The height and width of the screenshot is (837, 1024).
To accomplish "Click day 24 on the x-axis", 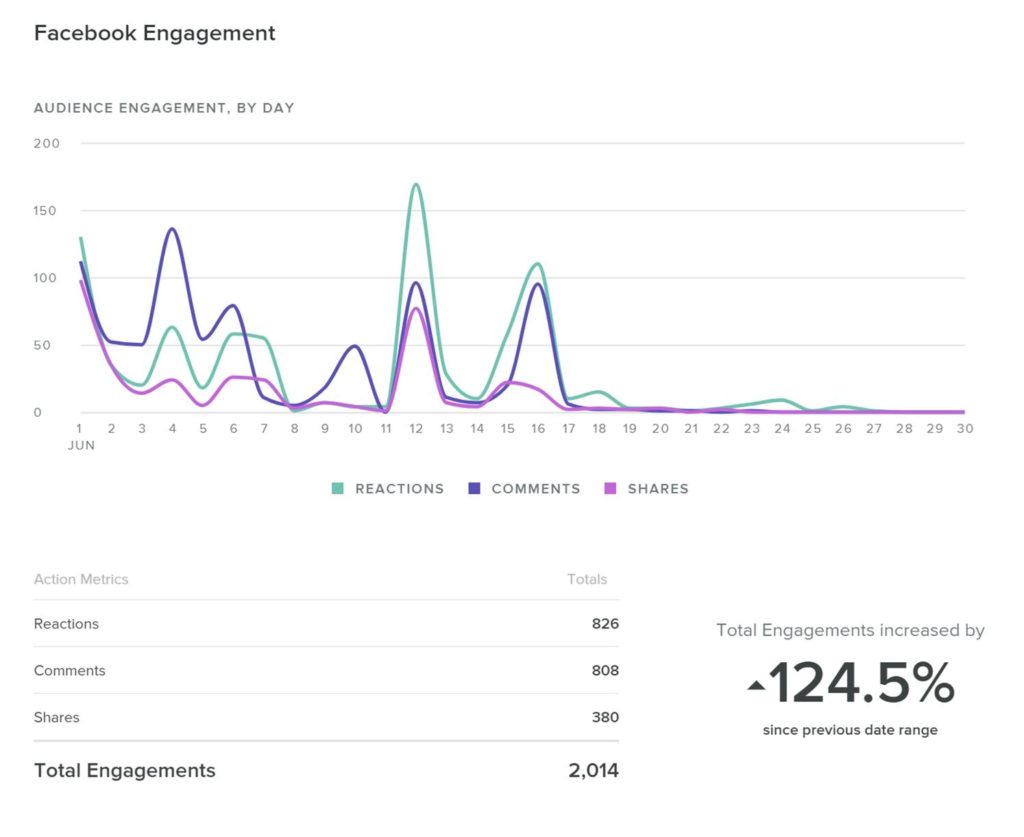I will pos(782,429).
